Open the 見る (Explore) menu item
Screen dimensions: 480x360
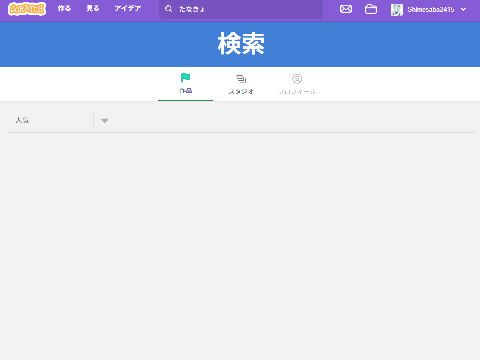click(93, 9)
